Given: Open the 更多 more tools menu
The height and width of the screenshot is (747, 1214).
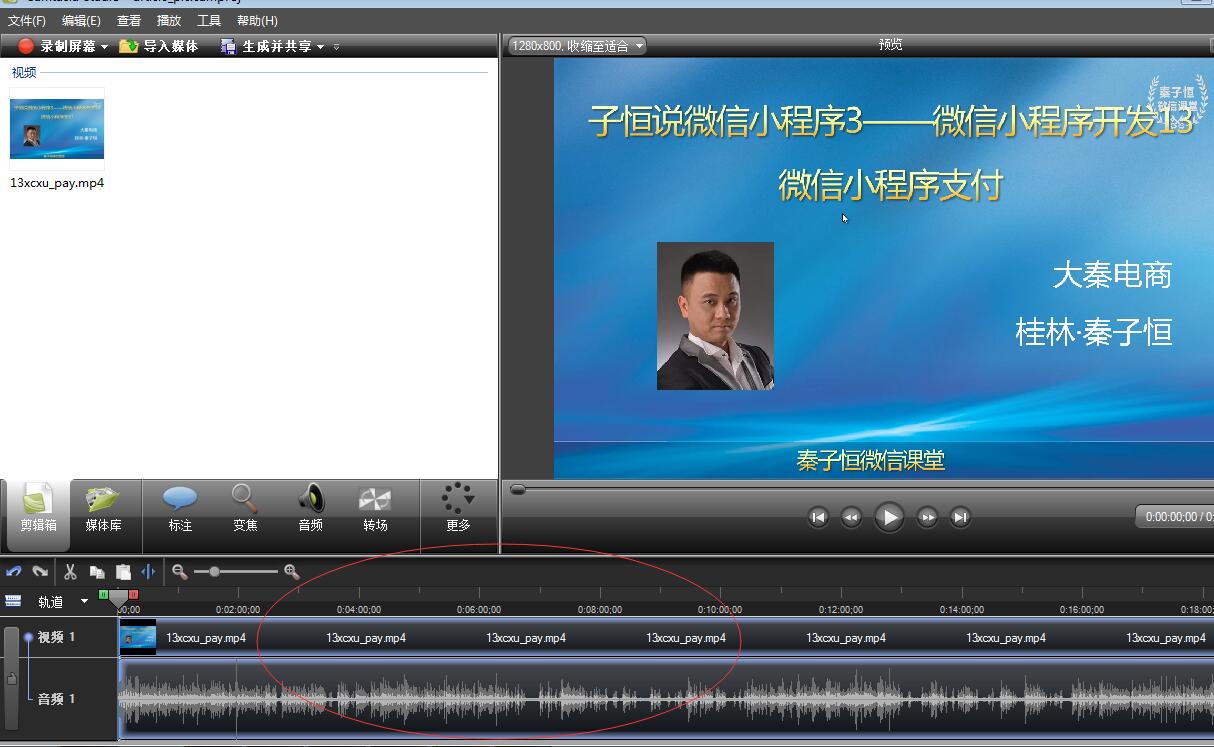Looking at the screenshot, I should coord(458,509).
